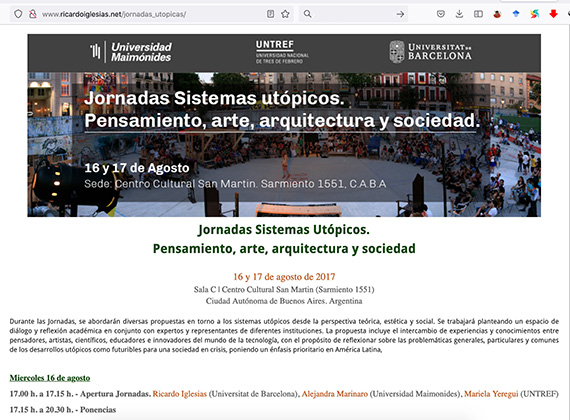Open the Mariela Yeregui link
Viewport: 570px width, 420px height.
[491, 394]
